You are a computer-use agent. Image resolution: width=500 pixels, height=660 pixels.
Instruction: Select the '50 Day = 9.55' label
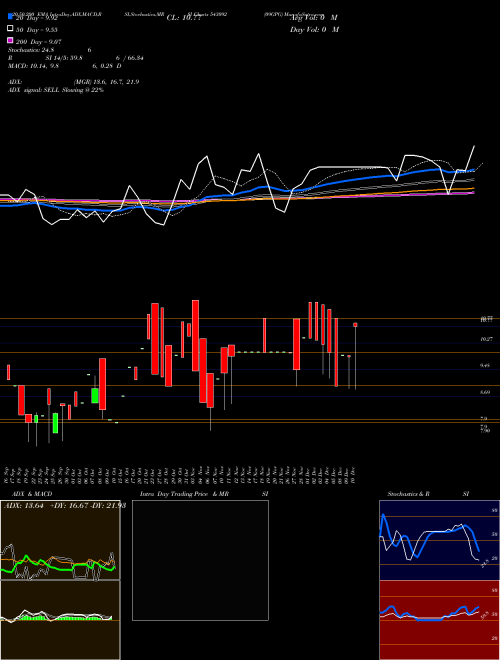click(x=37, y=29)
